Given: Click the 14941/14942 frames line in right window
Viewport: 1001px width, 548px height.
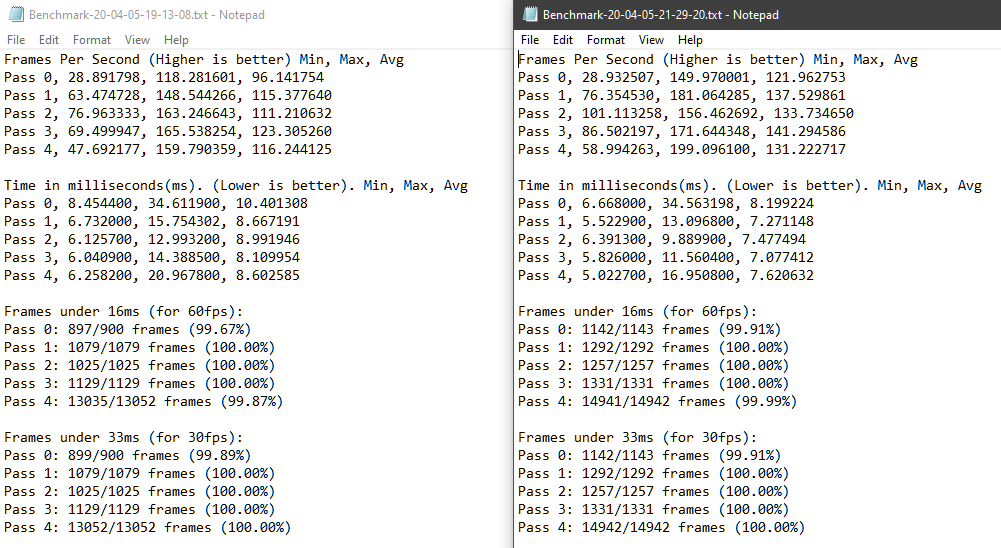Looking at the screenshot, I should (x=657, y=402).
